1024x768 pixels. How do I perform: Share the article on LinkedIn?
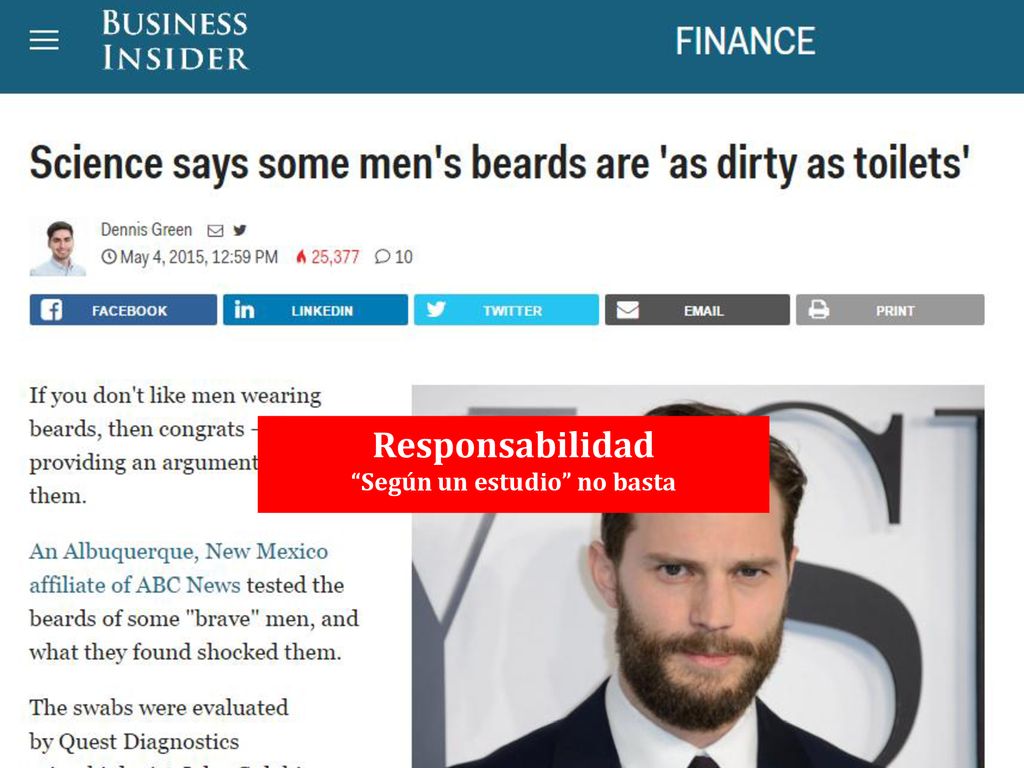(x=315, y=310)
